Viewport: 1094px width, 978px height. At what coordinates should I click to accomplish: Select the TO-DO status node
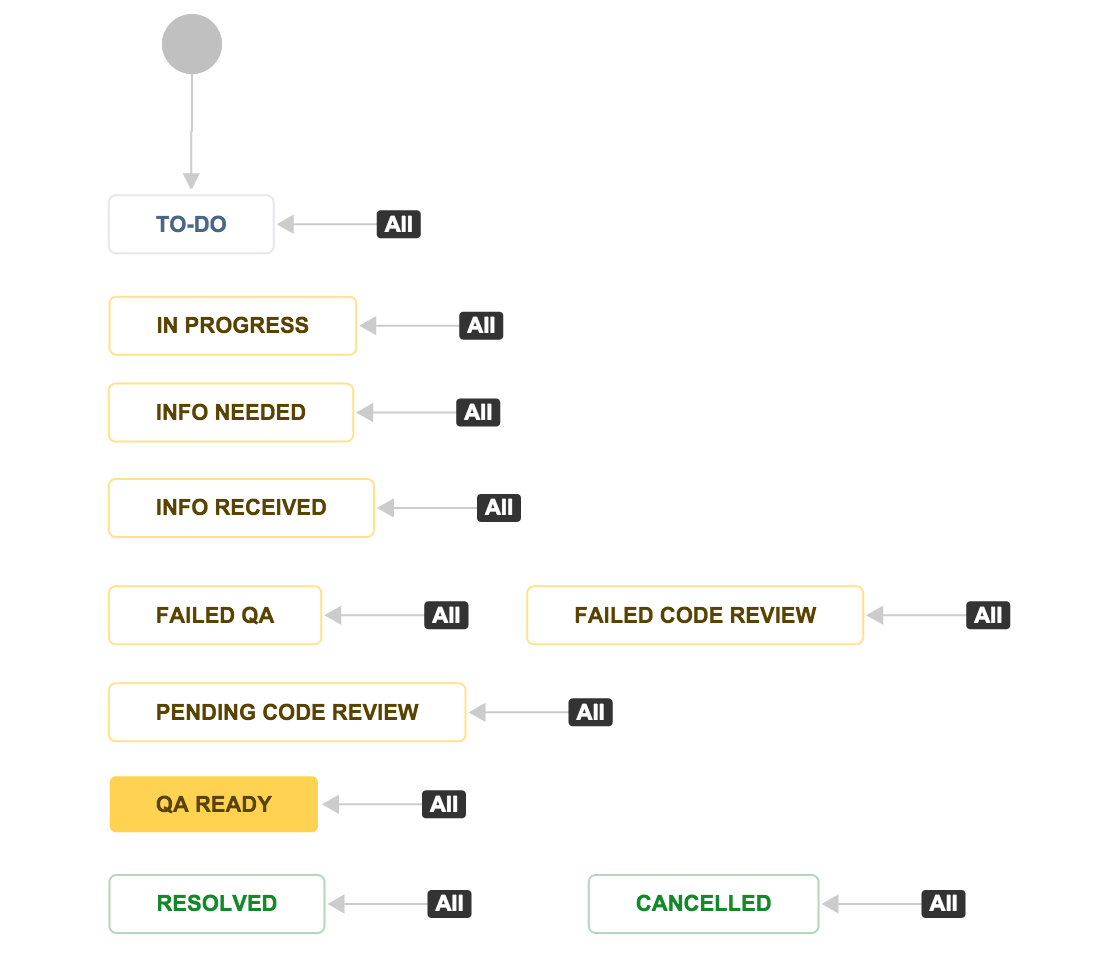191,224
